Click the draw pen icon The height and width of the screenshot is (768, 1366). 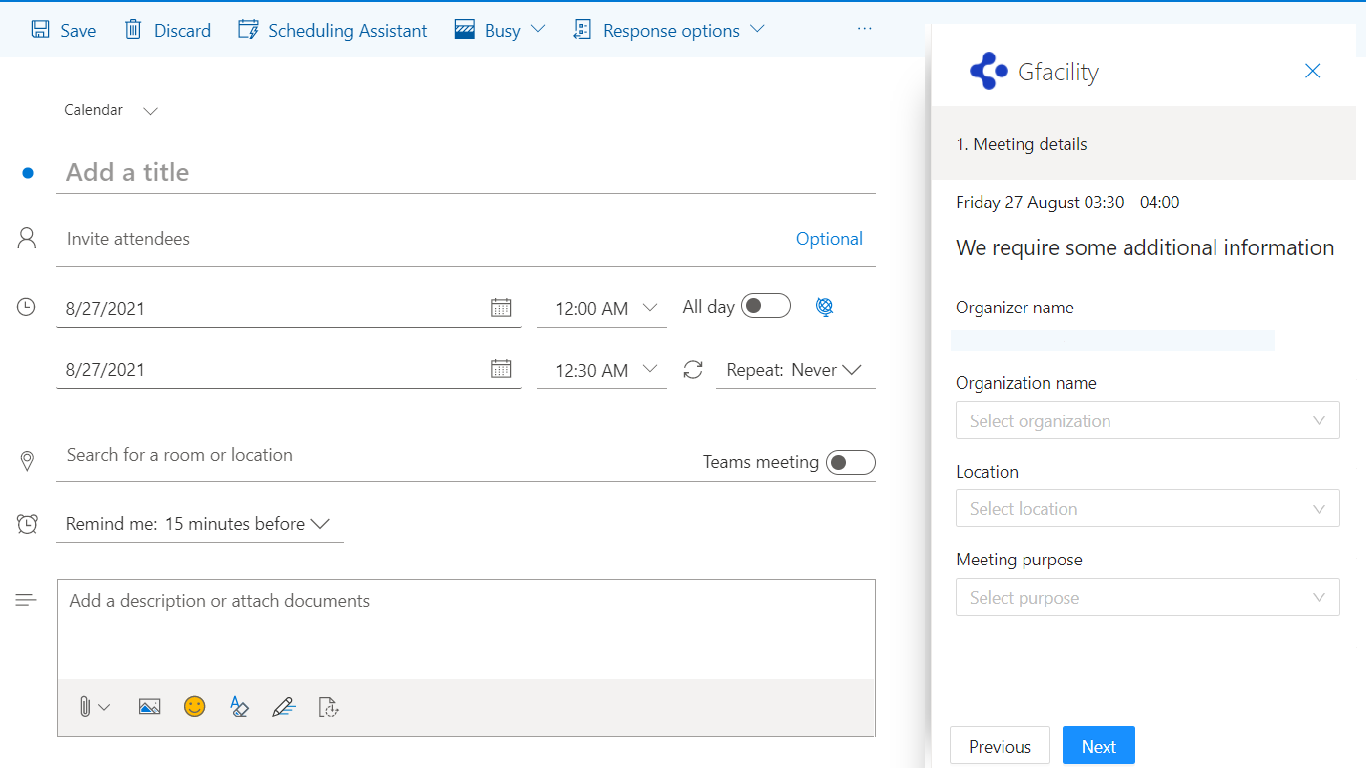tap(284, 707)
